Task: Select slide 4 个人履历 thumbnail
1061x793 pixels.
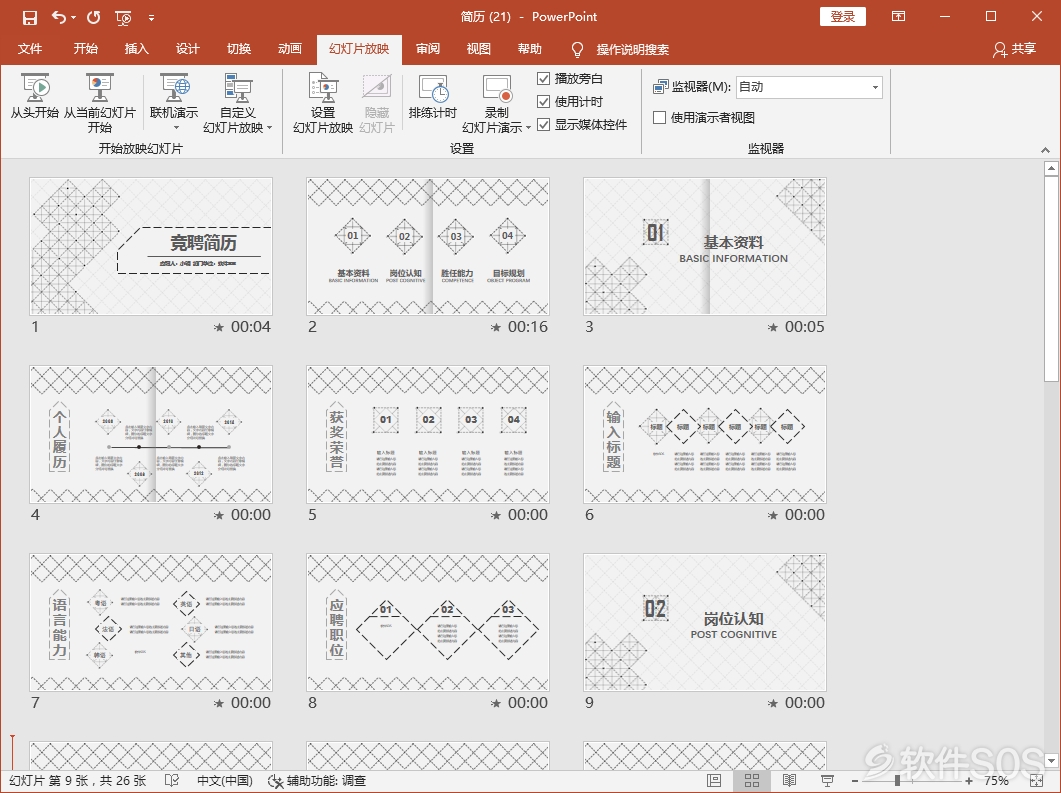Action: 151,434
